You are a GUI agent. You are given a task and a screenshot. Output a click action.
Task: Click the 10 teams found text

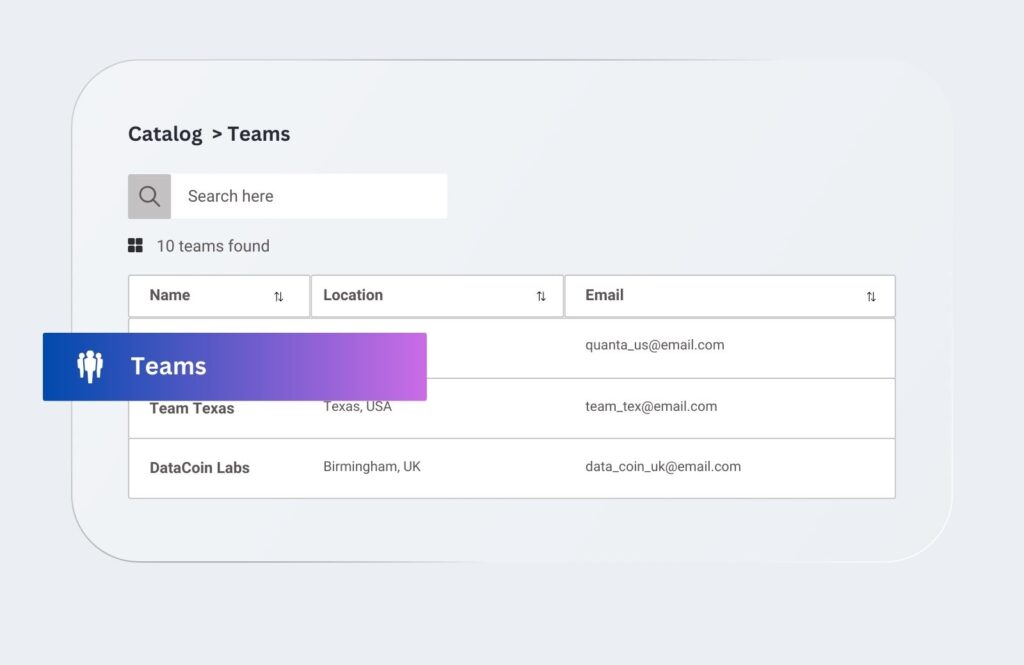pyautogui.click(x=213, y=246)
